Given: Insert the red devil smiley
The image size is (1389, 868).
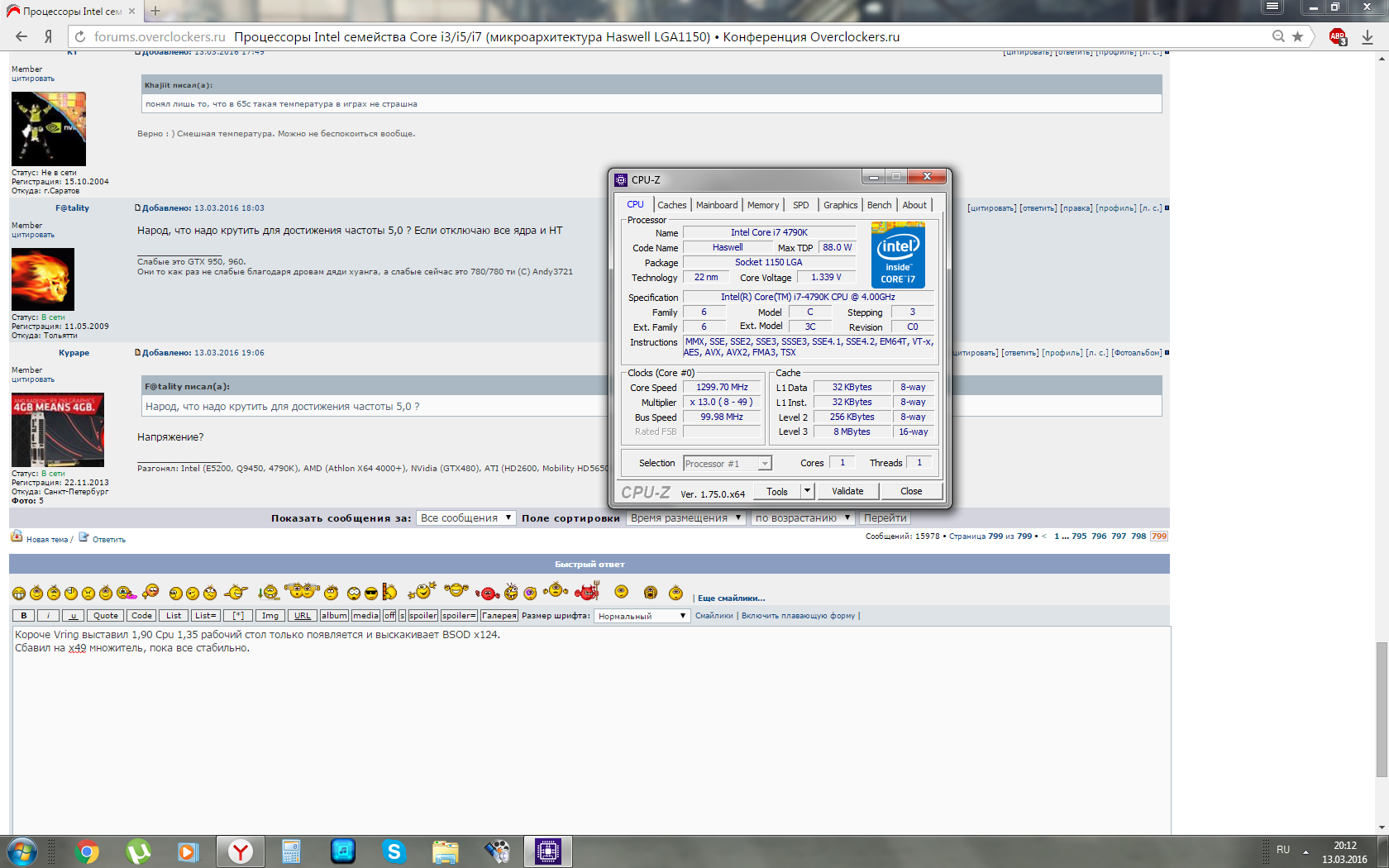Looking at the screenshot, I should pyautogui.click(x=587, y=592).
